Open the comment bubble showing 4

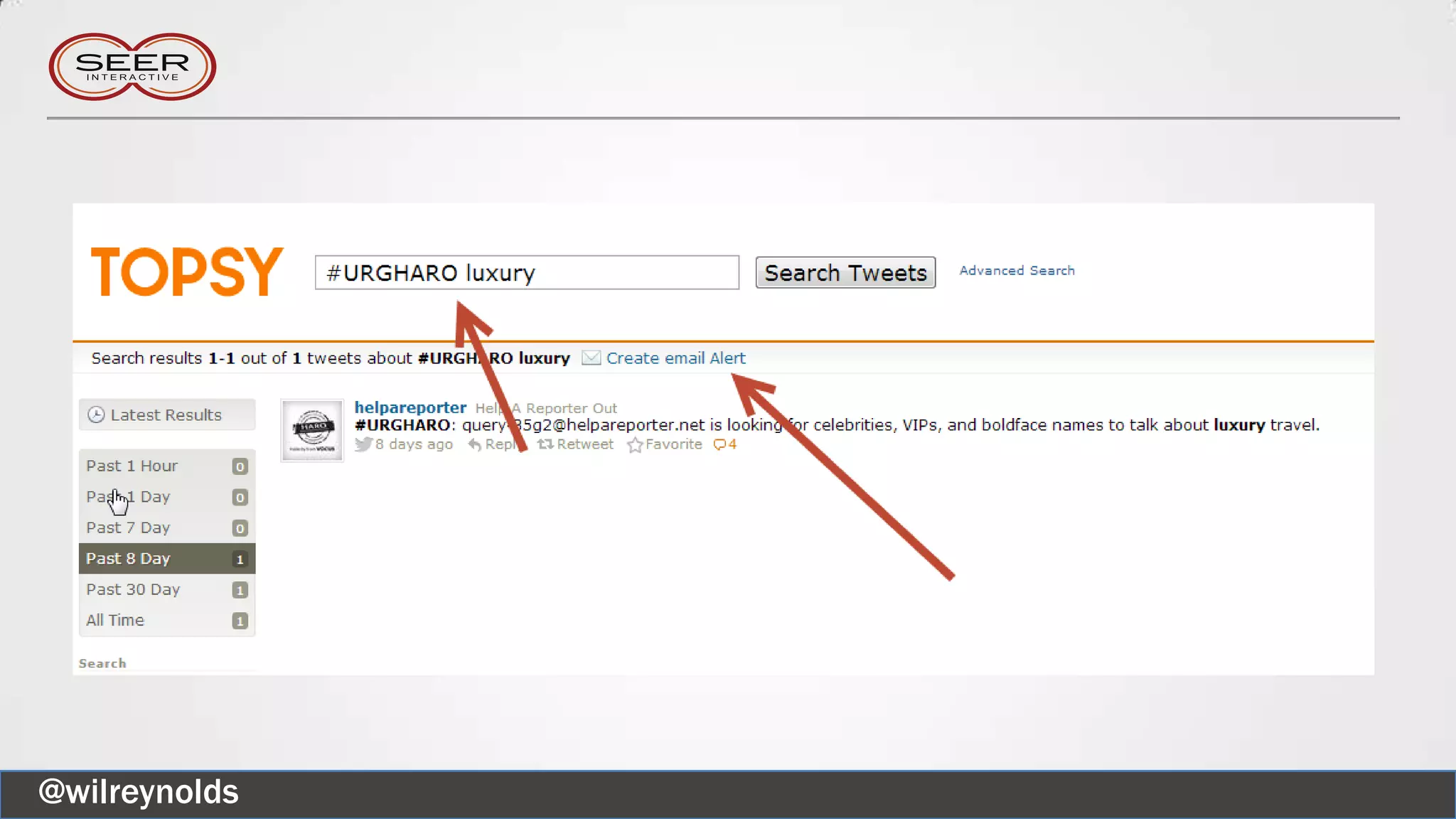[x=724, y=444]
